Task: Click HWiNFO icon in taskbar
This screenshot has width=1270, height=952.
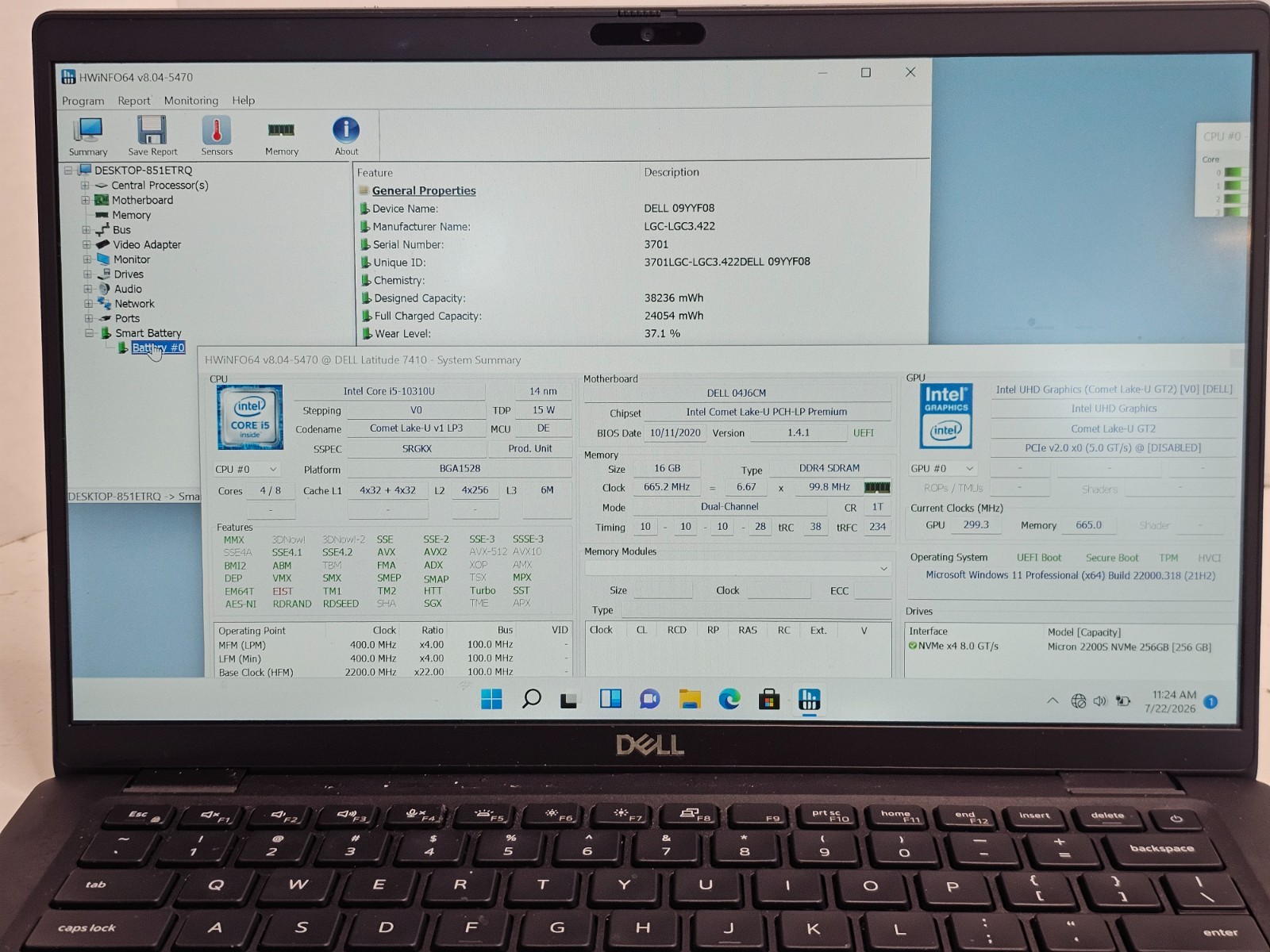Action: point(809,699)
